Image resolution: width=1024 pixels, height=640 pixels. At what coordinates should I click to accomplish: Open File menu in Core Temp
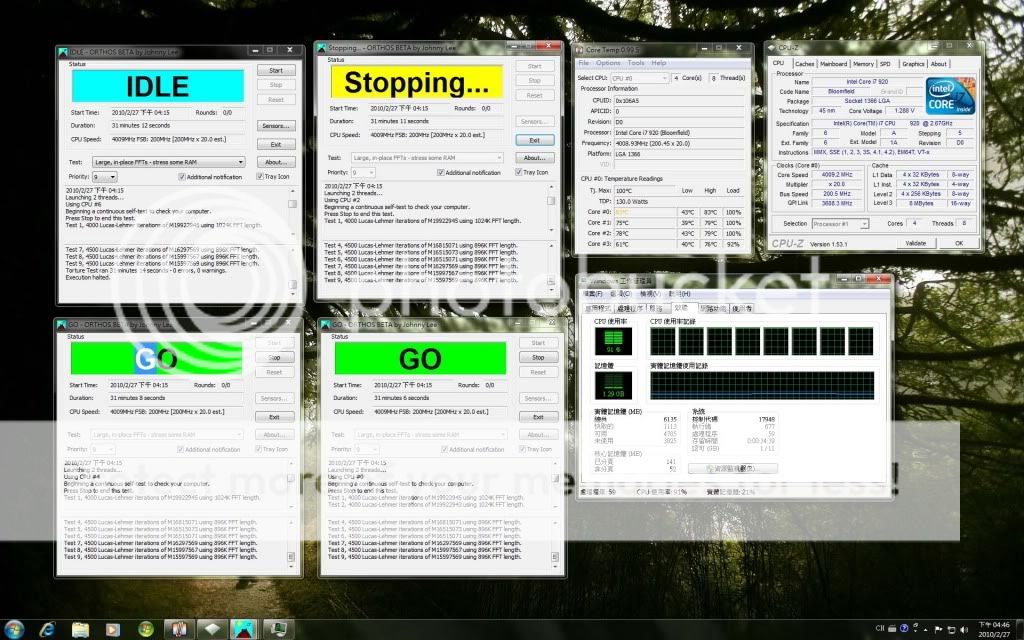coord(584,63)
